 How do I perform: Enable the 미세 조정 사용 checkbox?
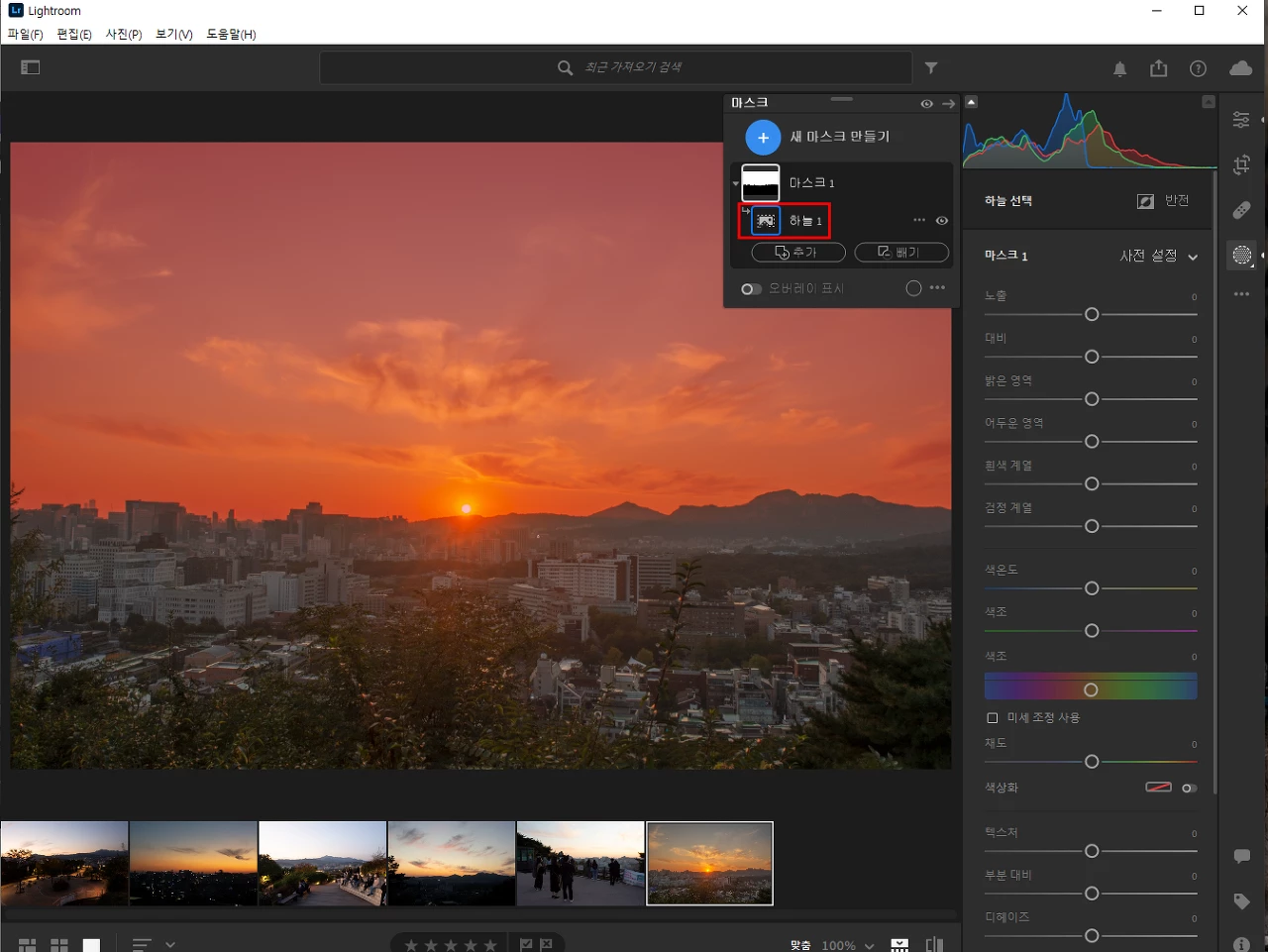click(992, 717)
